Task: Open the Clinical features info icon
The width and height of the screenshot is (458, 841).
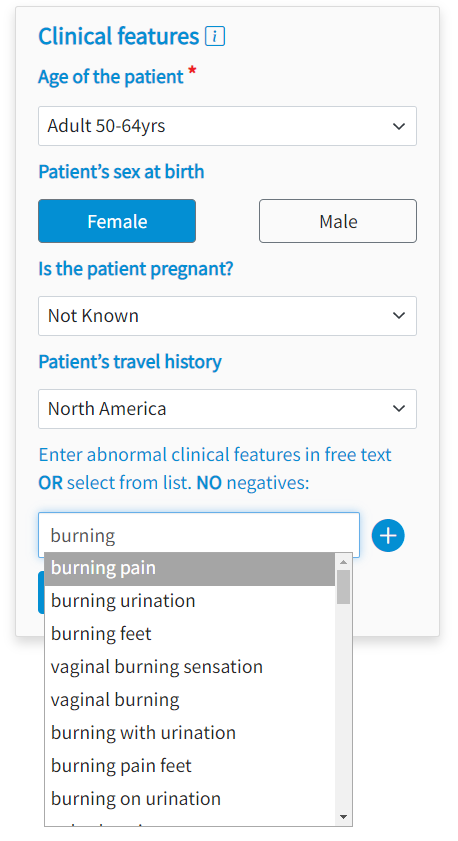Action: tap(215, 36)
